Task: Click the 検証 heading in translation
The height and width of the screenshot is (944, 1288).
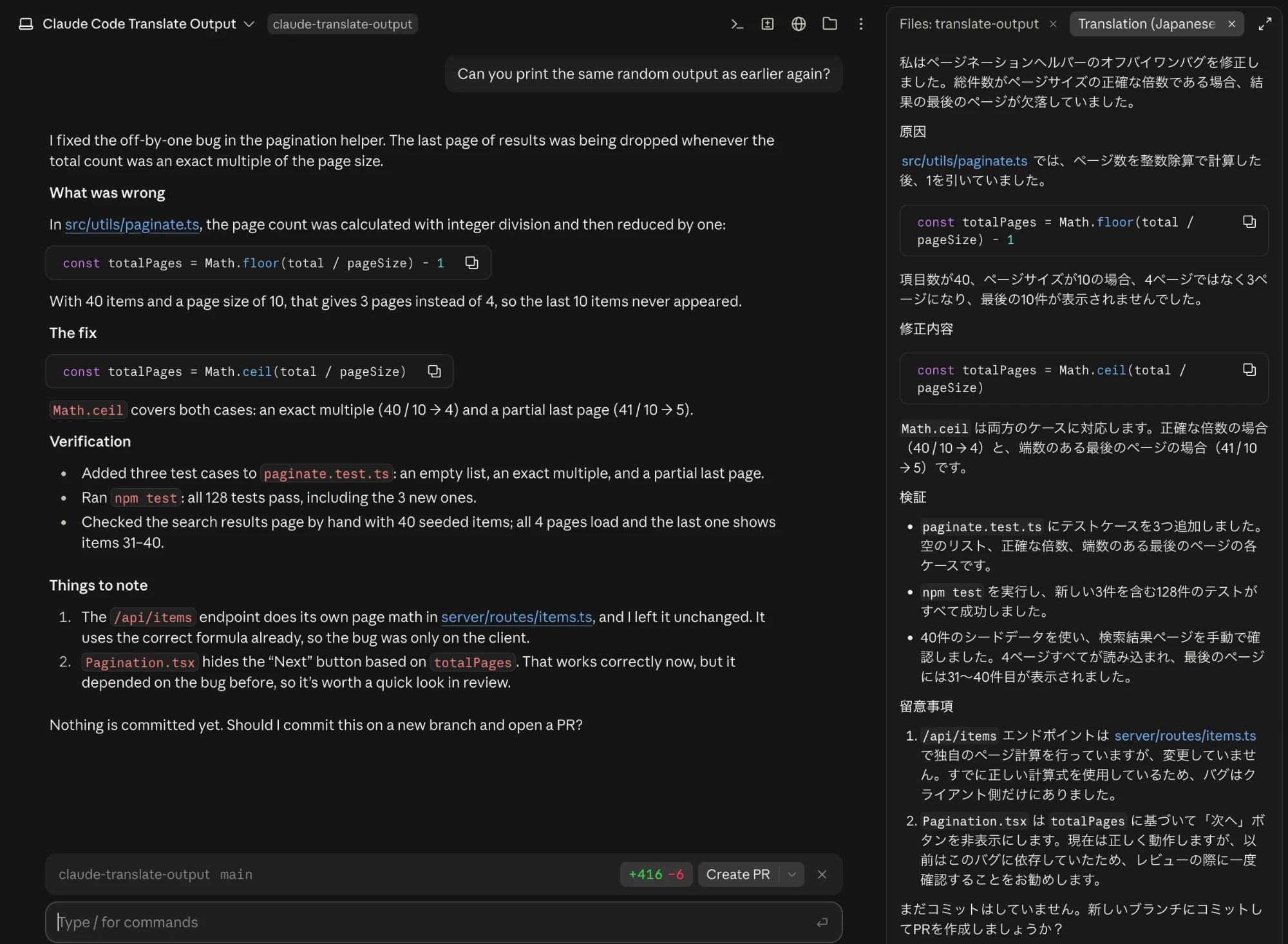Action: click(x=913, y=497)
